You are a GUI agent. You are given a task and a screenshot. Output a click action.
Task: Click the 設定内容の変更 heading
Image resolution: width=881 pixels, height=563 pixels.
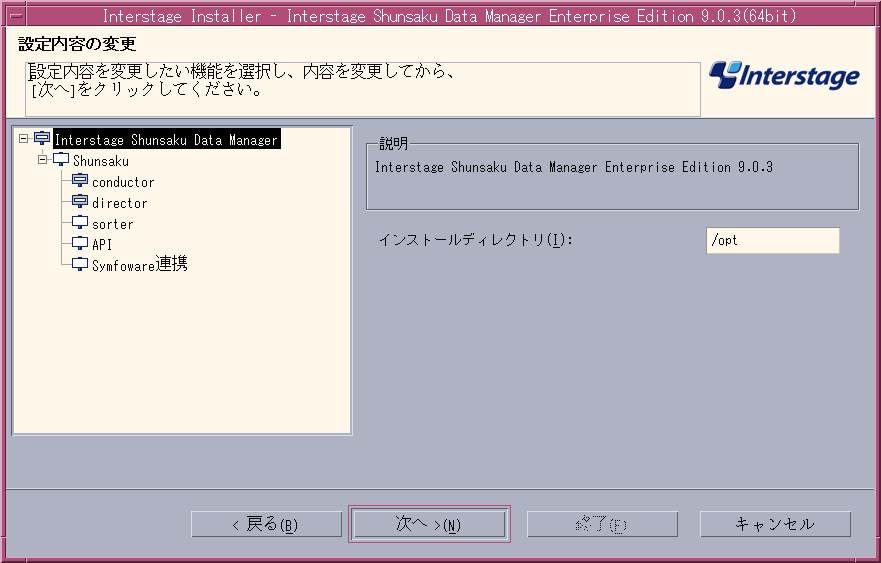pos(77,44)
